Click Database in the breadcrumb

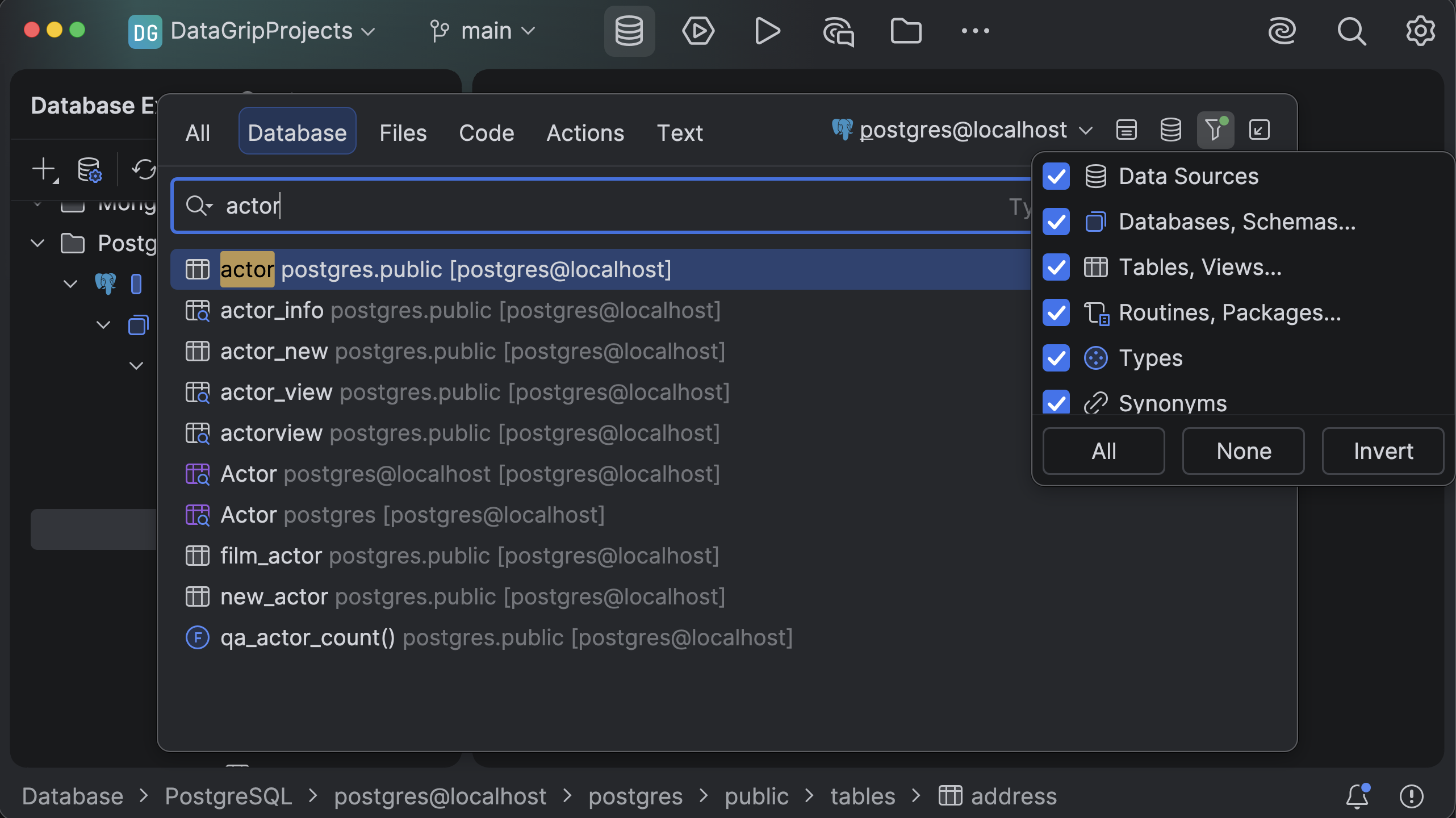point(73,796)
